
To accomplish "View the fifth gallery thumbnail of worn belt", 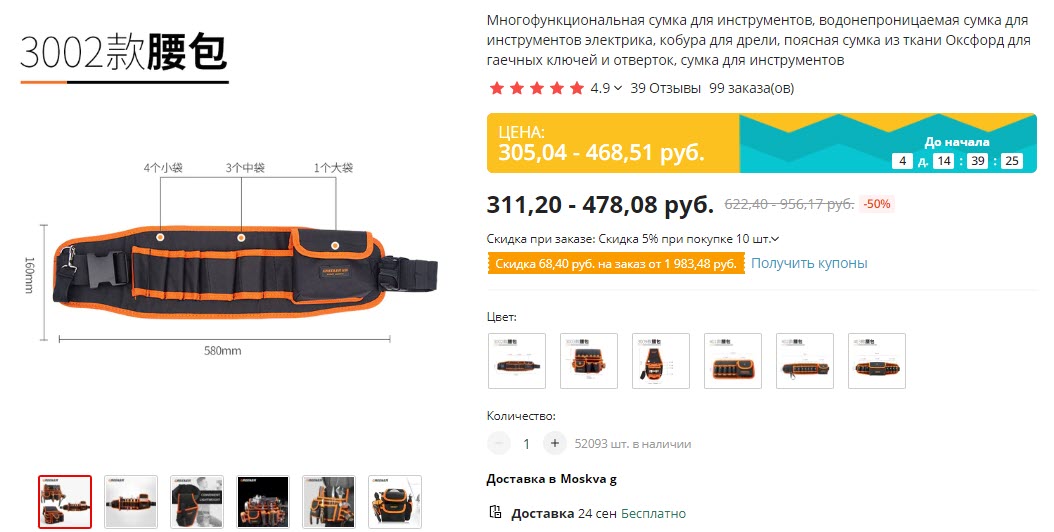I will [x=329, y=502].
